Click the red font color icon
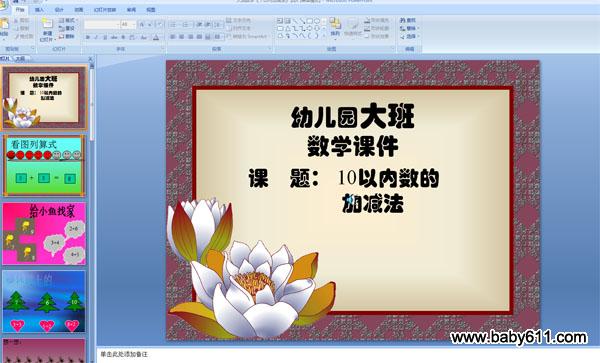Viewport: 600px width, 363px height. click(156, 37)
